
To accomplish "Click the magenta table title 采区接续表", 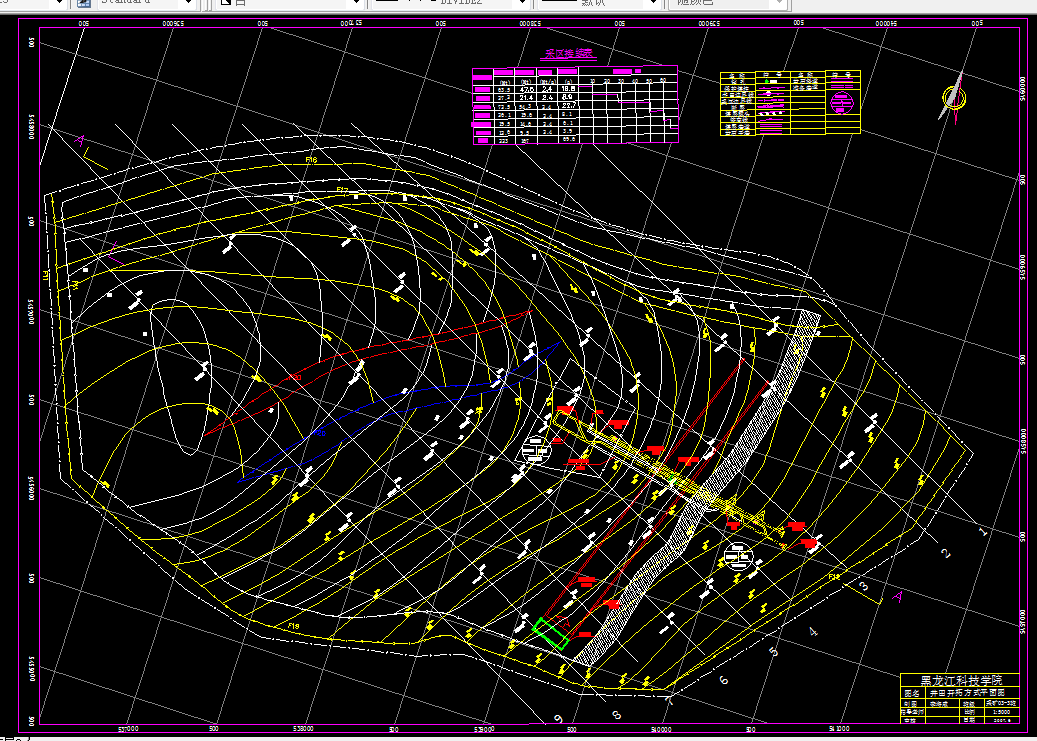I will pyautogui.click(x=569, y=54).
